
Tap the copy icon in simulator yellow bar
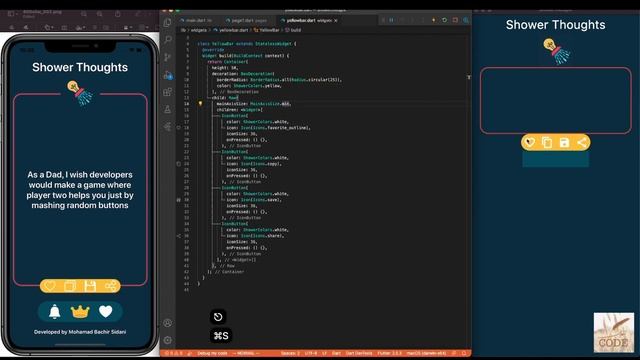(x=547, y=142)
